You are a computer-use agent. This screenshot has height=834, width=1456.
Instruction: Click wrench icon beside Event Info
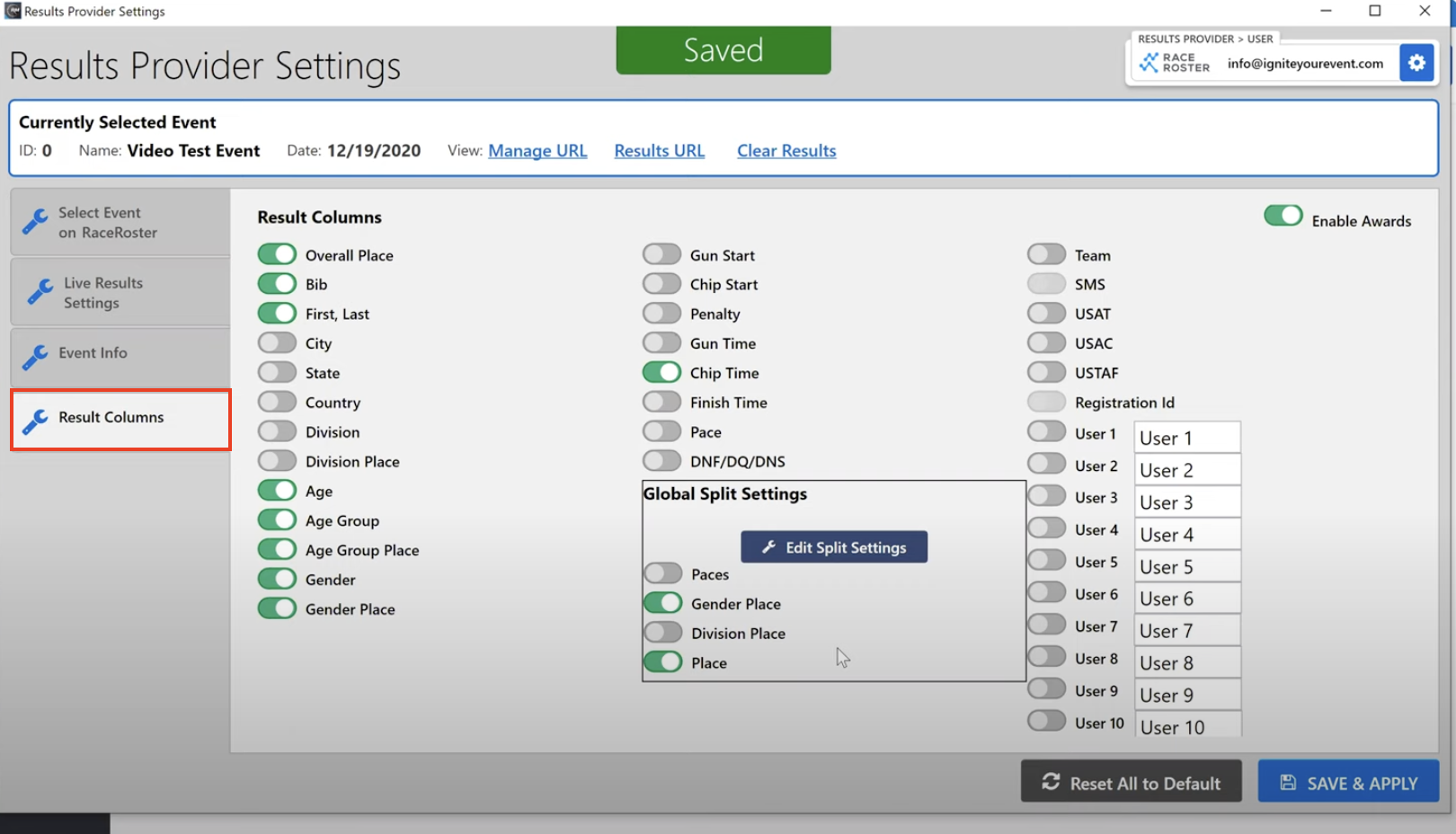[x=35, y=357]
